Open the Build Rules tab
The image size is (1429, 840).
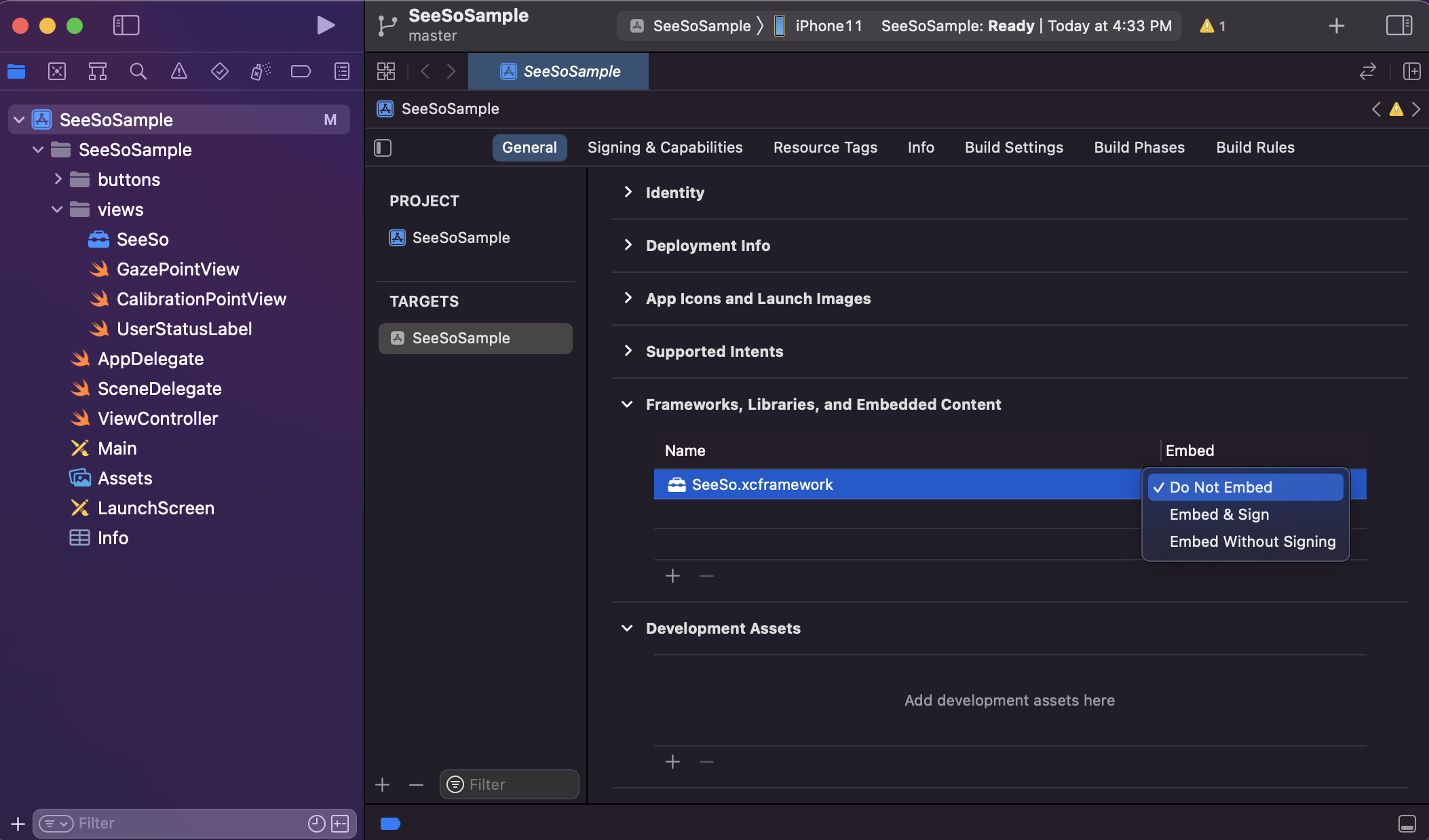click(x=1255, y=148)
